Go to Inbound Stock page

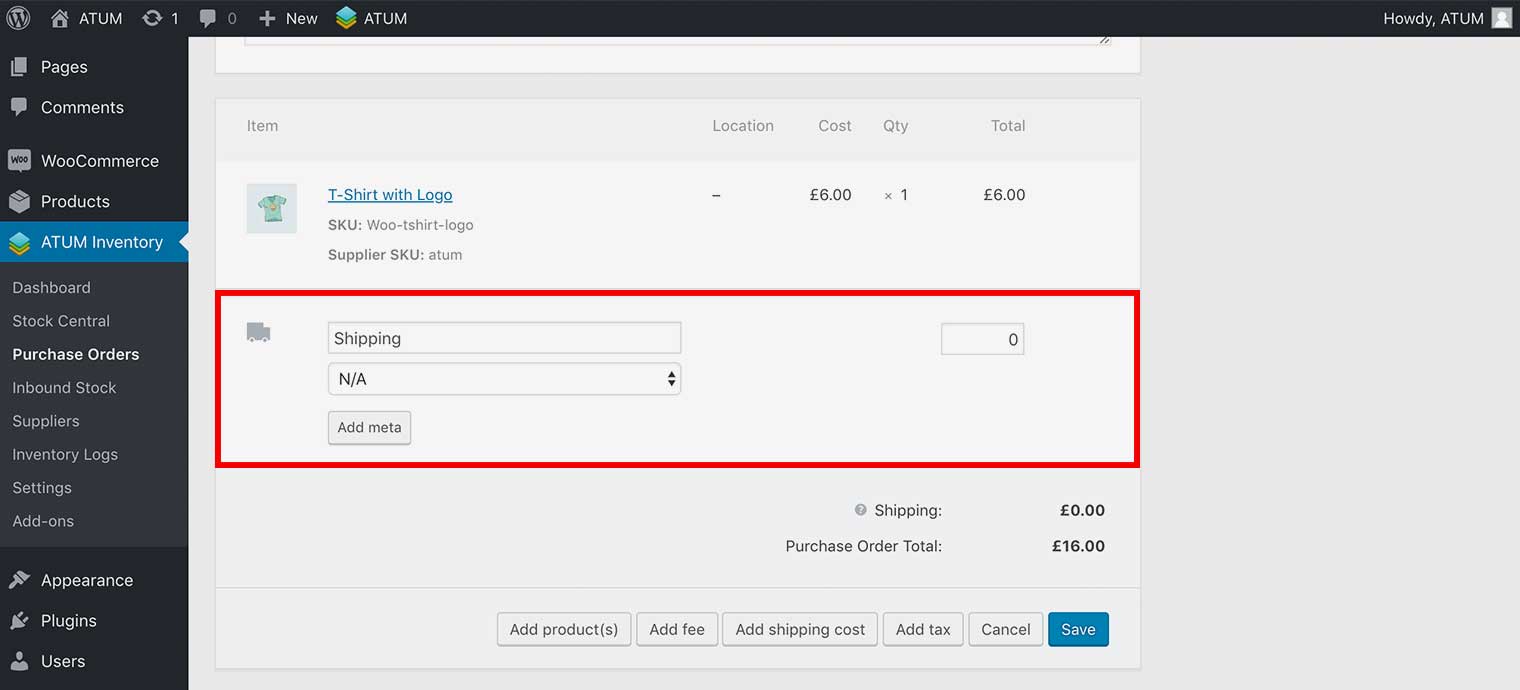(64, 388)
